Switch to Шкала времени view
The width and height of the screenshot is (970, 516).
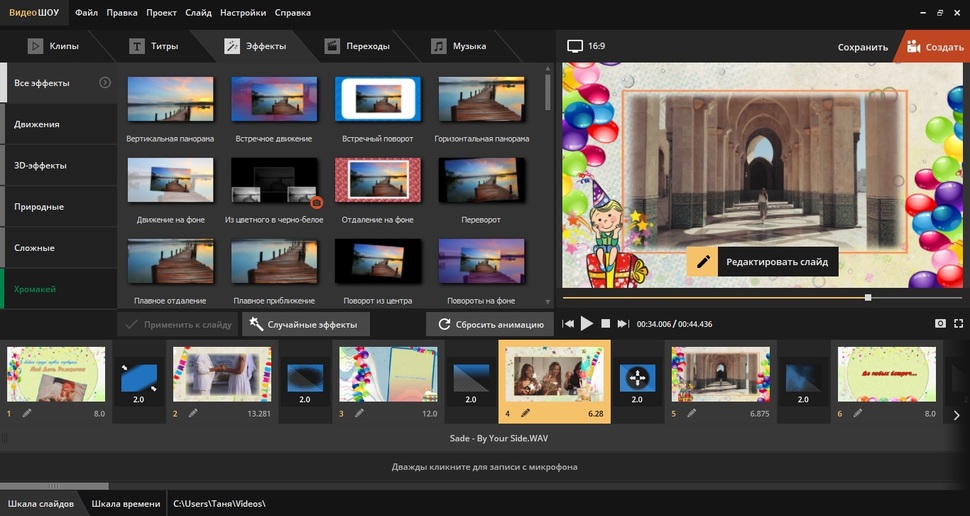125,503
